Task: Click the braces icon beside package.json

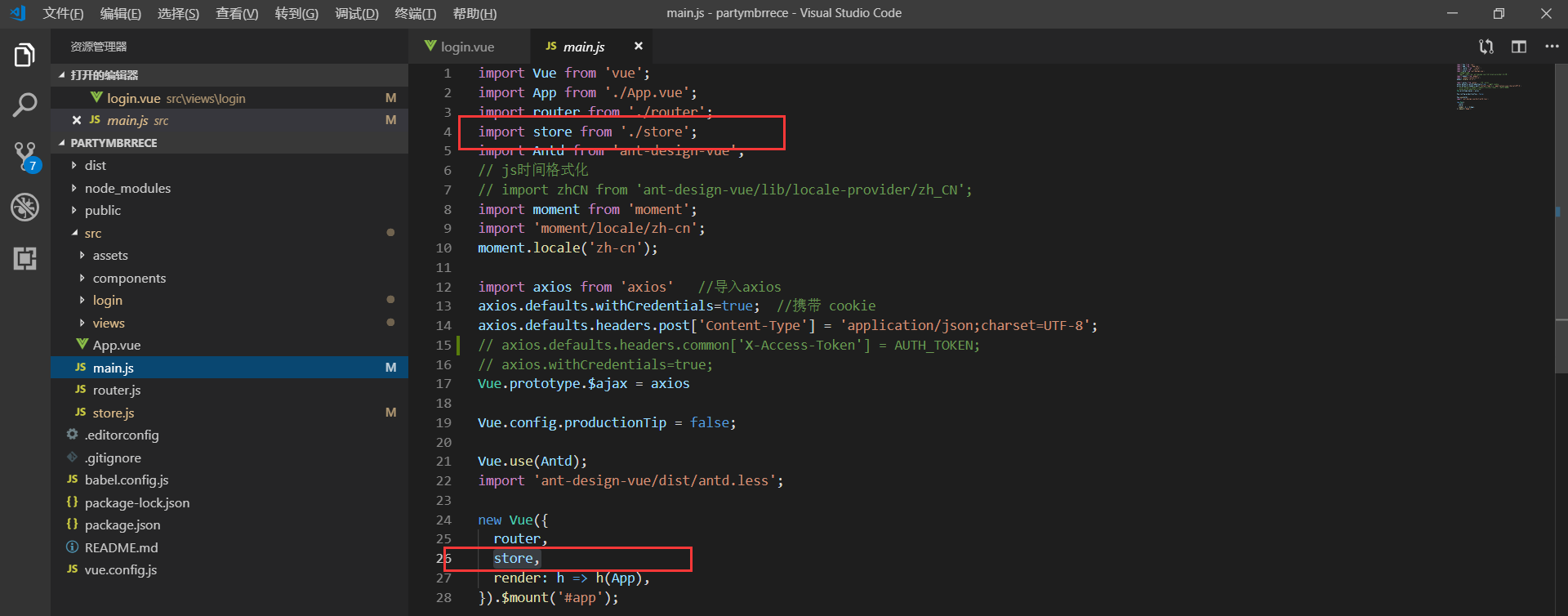Action: click(72, 524)
